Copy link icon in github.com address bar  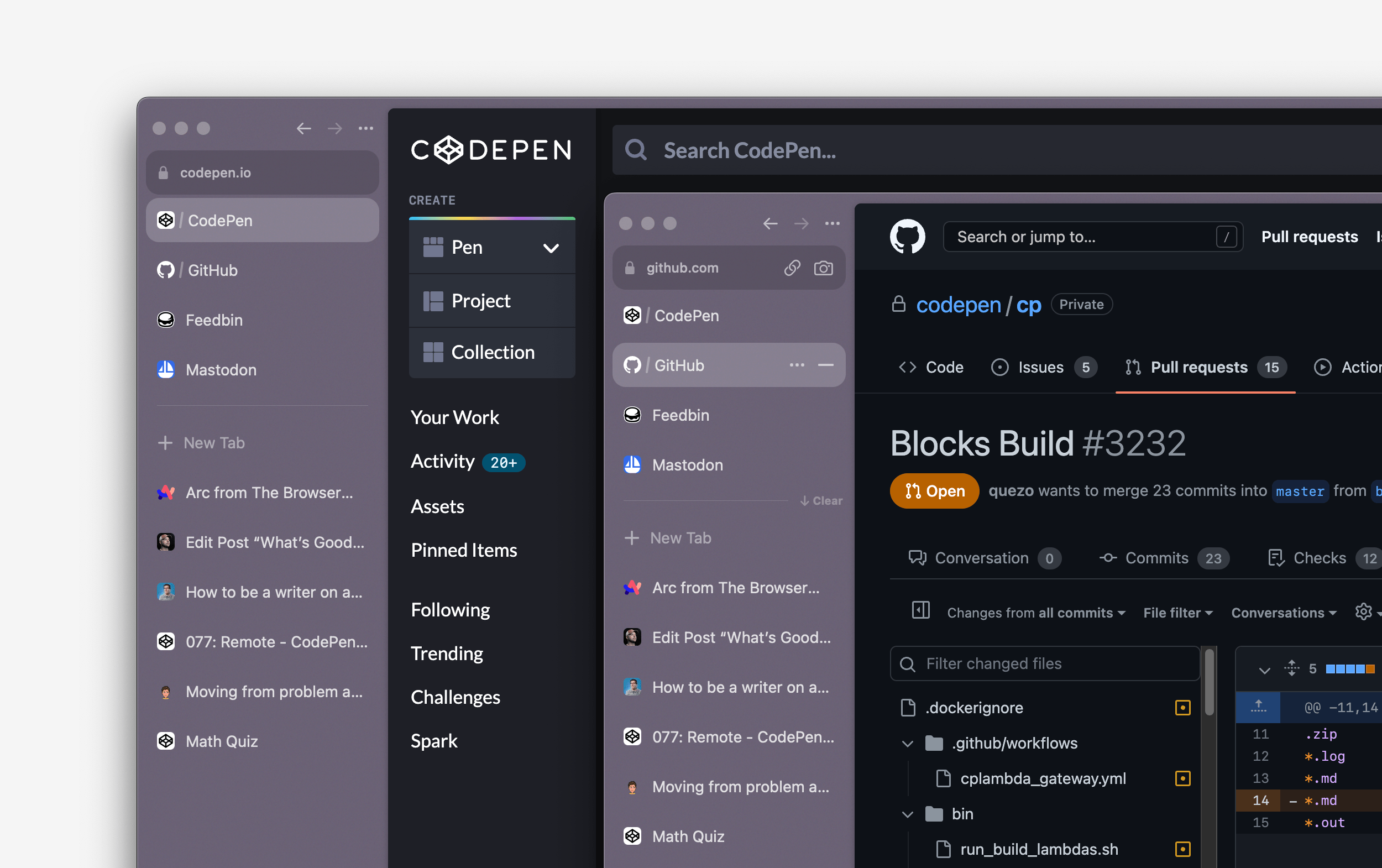(792, 268)
